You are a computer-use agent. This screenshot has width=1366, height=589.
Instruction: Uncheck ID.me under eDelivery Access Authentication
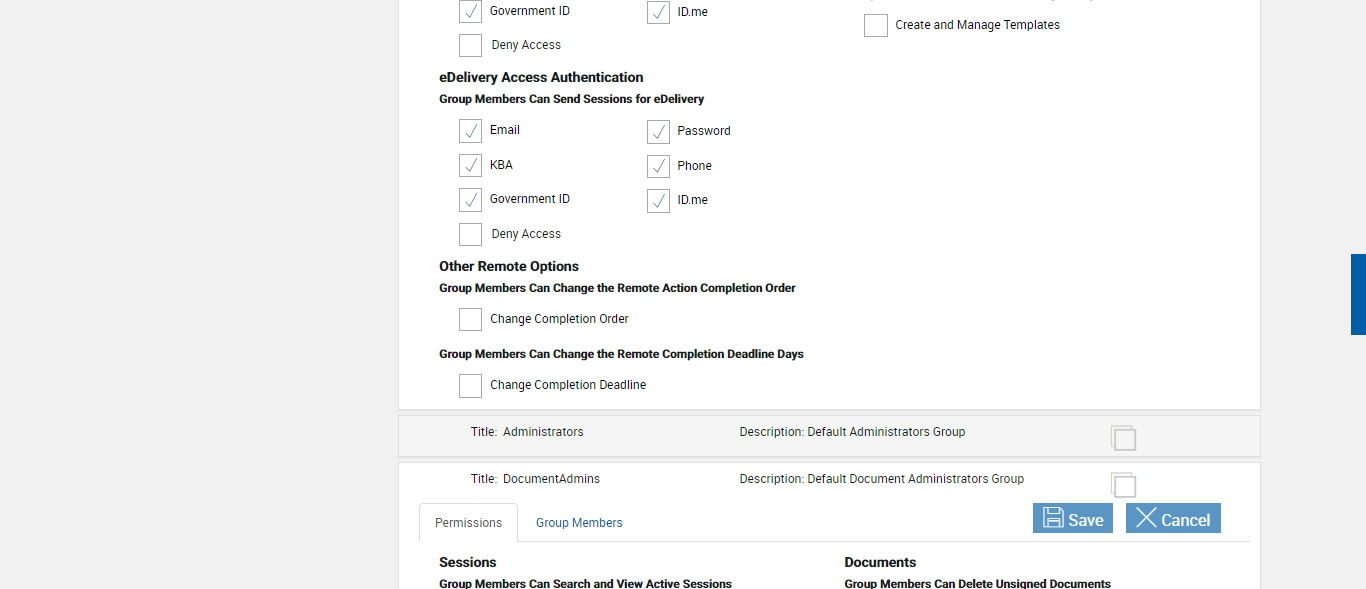(x=658, y=201)
